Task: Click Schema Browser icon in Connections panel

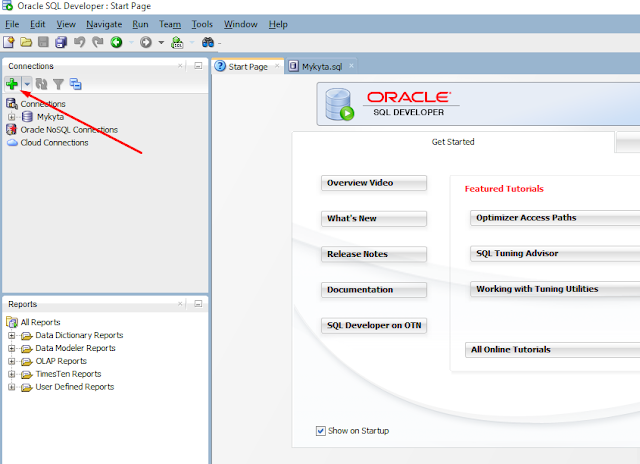Action: (76, 84)
